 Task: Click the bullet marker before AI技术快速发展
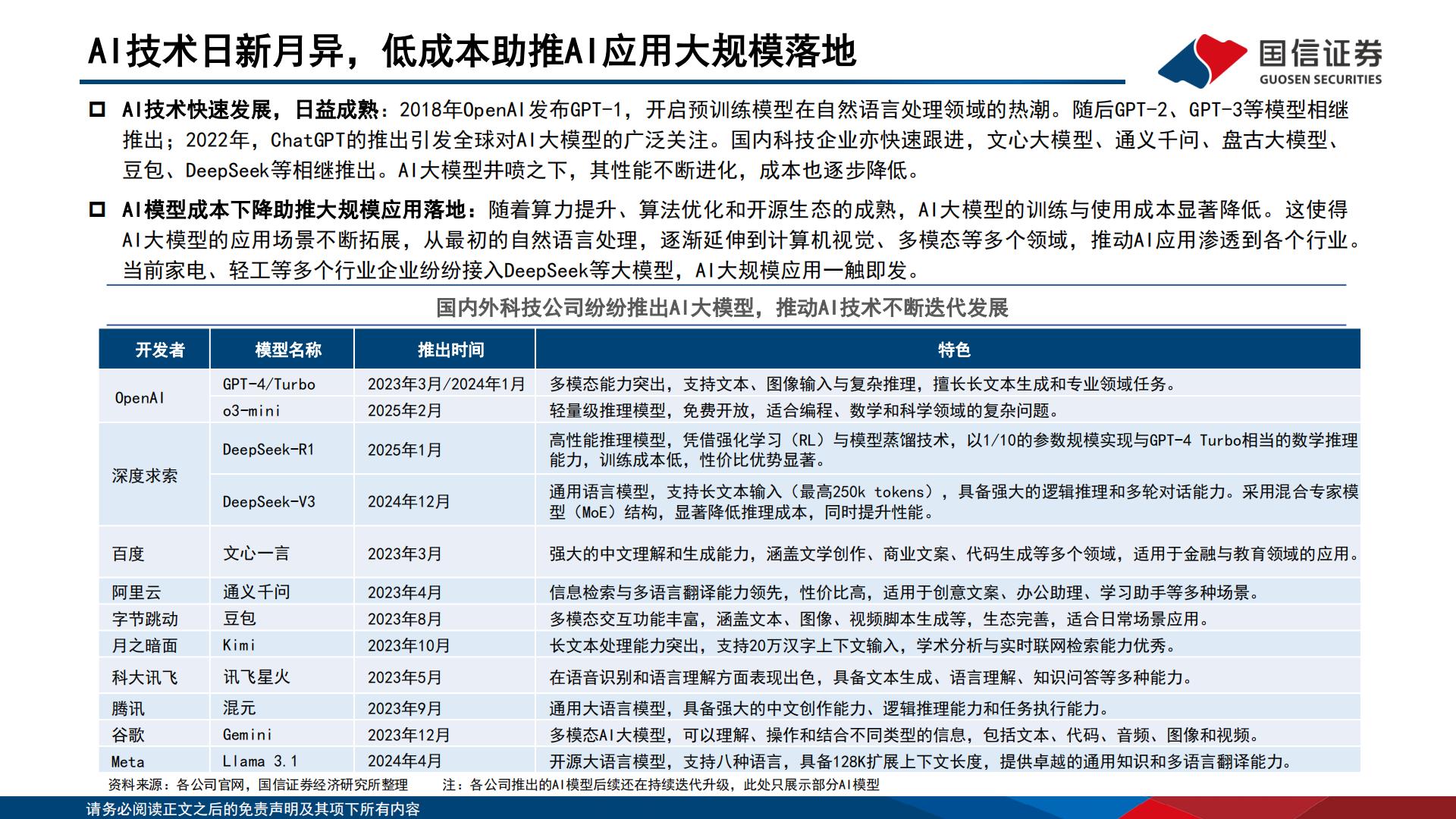[97, 110]
